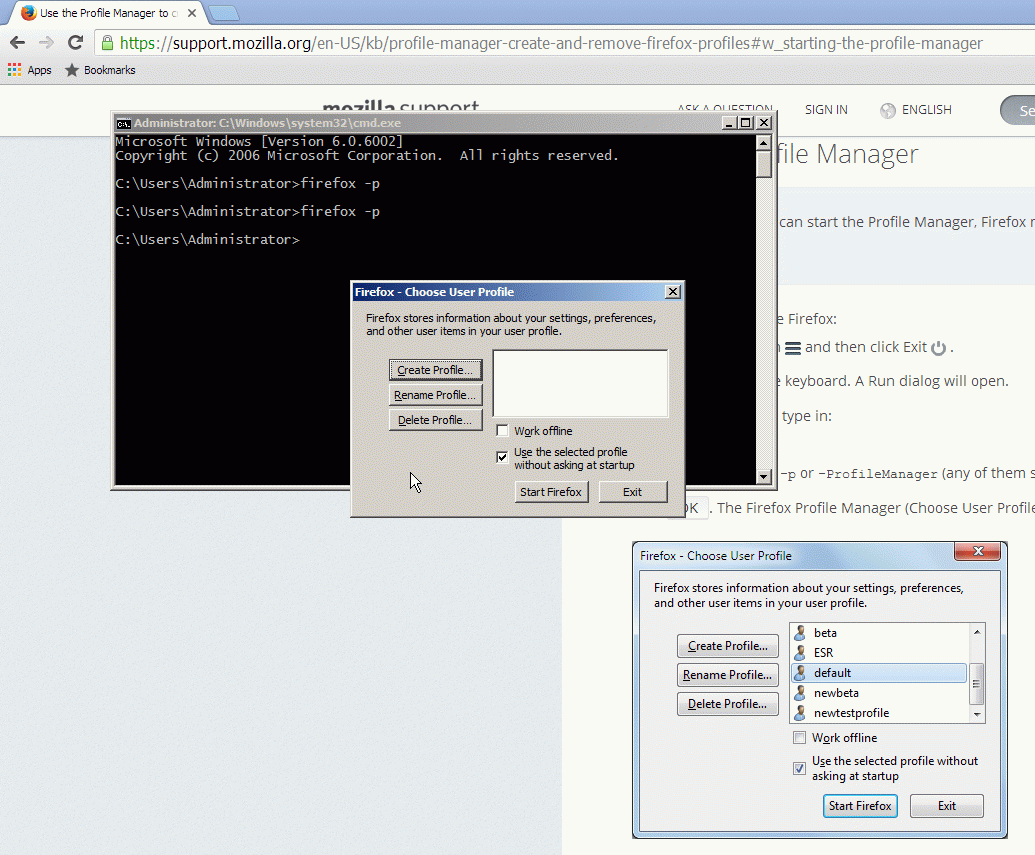Screen dimensions: 1035x855
Task: Toggle 'Use the selected profile without asking' in screenshot
Action: (799, 769)
